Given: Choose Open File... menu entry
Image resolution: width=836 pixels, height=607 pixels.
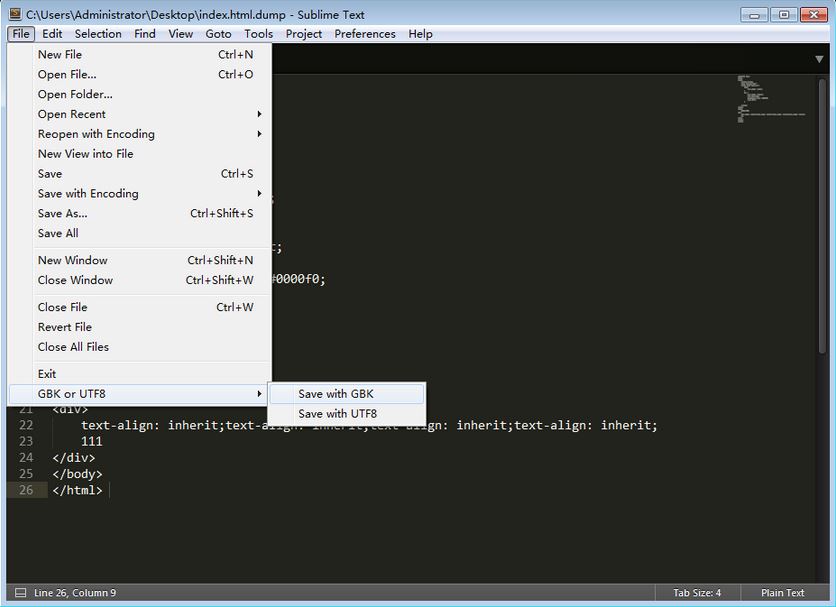Looking at the screenshot, I should [x=140, y=74].
